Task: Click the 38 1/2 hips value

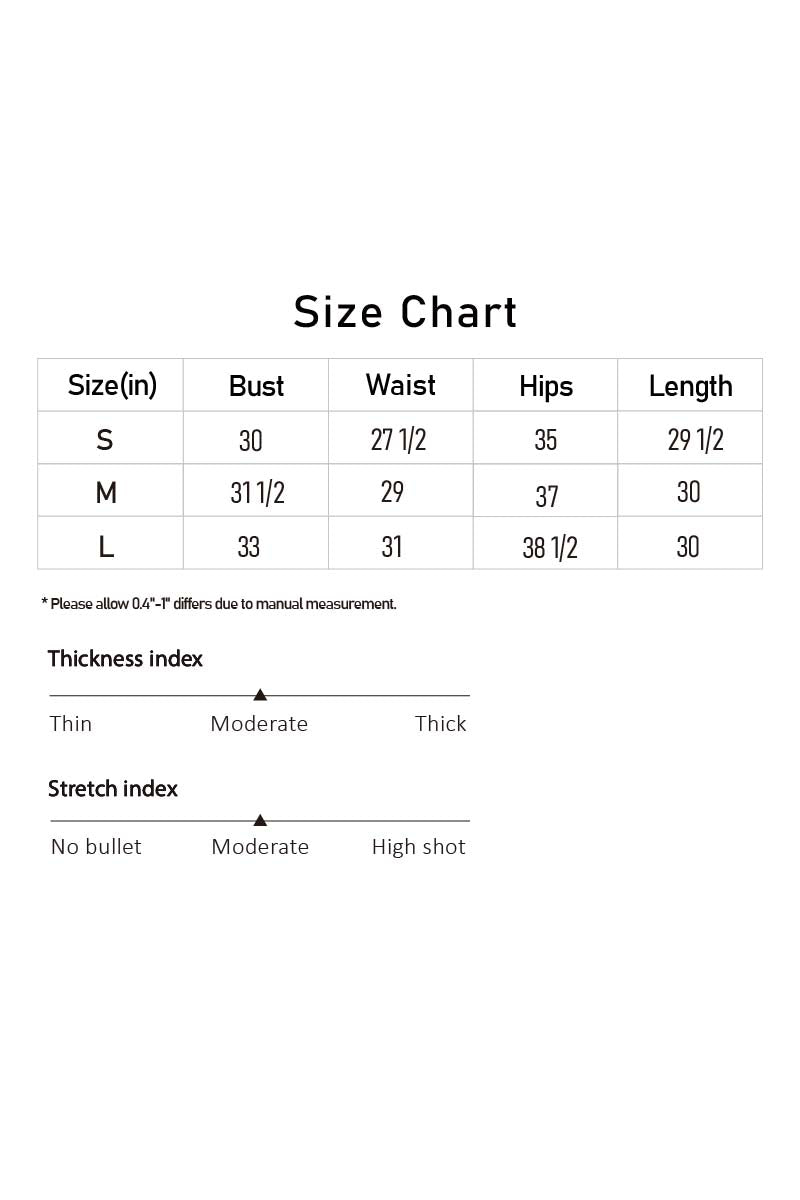Action: pos(550,547)
